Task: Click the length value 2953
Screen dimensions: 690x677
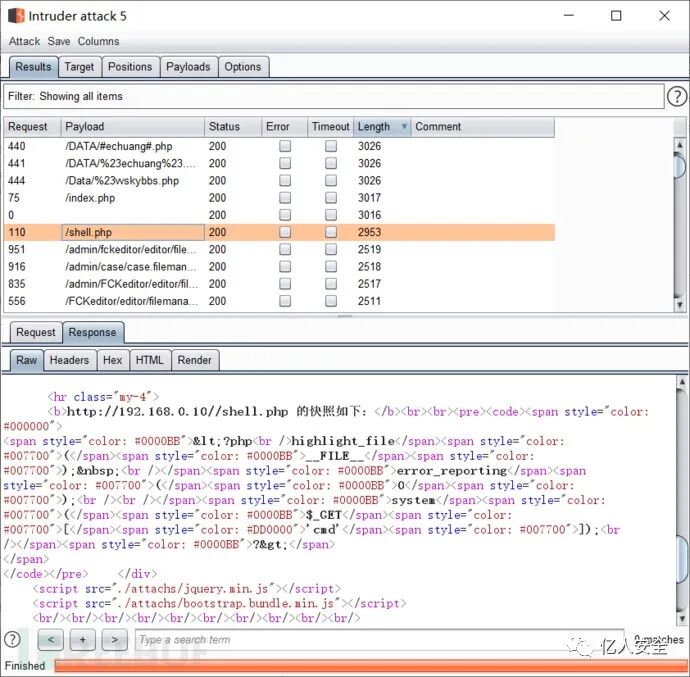Action: tap(369, 232)
